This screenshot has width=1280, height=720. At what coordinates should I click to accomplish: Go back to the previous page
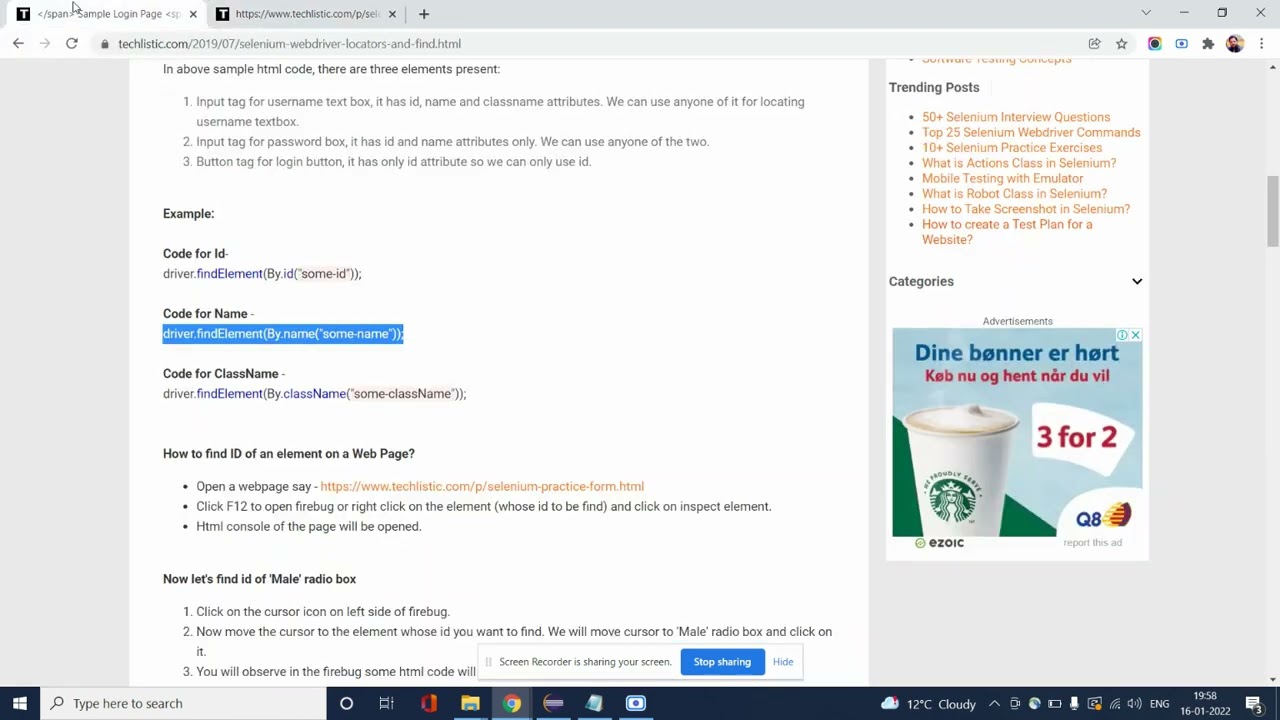point(18,44)
